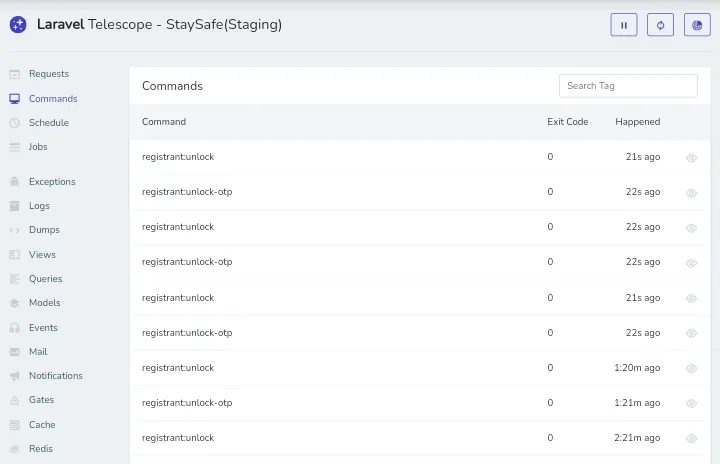Navigate to Models
720x464 pixels.
pyautogui.click(x=45, y=303)
